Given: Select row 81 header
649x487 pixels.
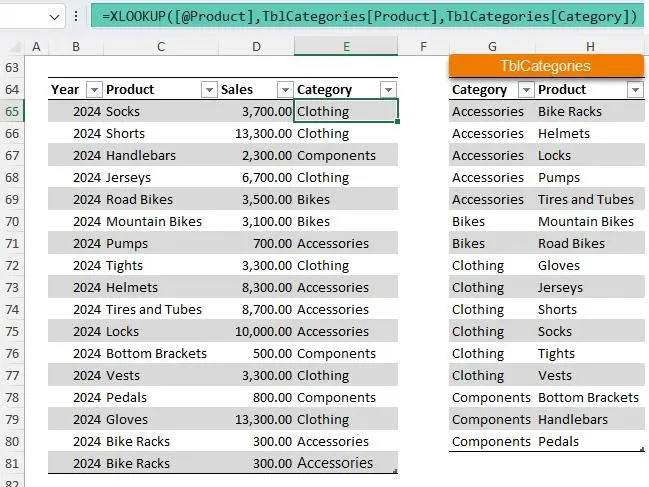Looking at the screenshot, I should 12,463.
